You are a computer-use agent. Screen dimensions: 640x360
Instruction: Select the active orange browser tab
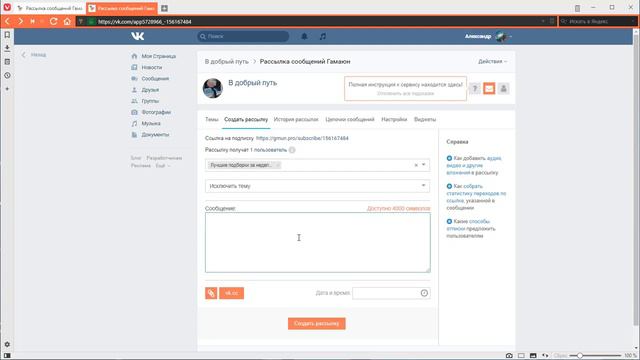click(122, 8)
